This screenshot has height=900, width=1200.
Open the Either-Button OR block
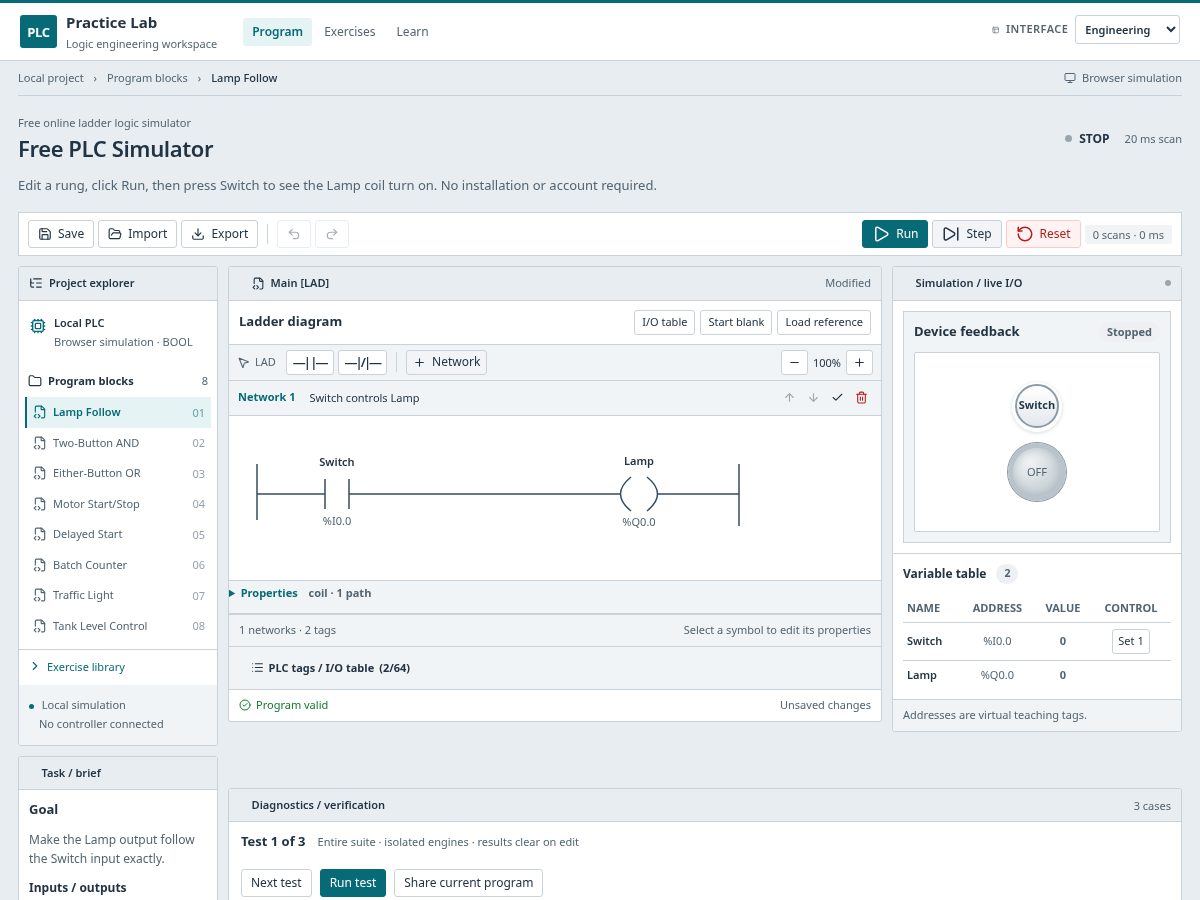click(x=118, y=473)
